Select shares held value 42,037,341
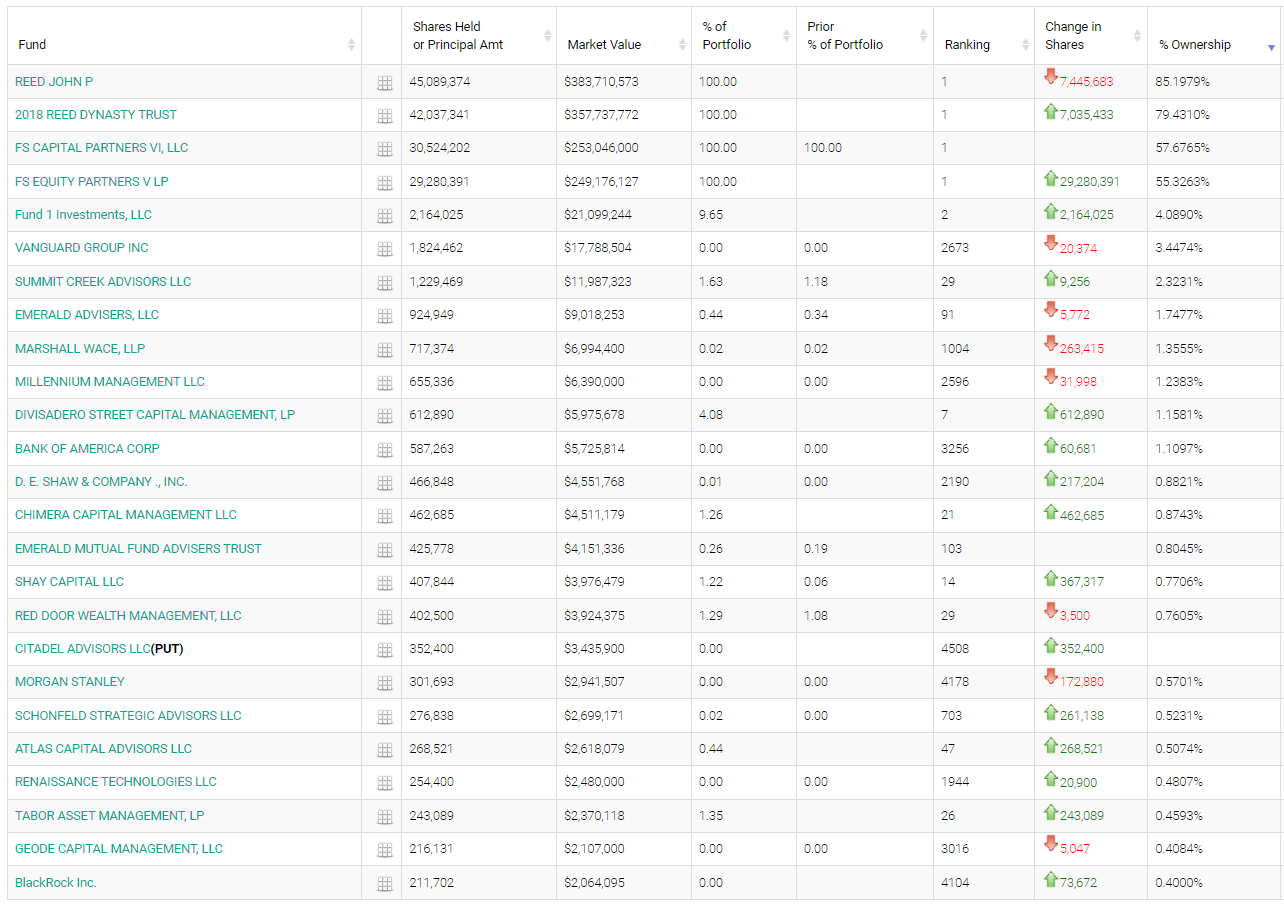The image size is (1284, 905). pyautogui.click(x=440, y=115)
